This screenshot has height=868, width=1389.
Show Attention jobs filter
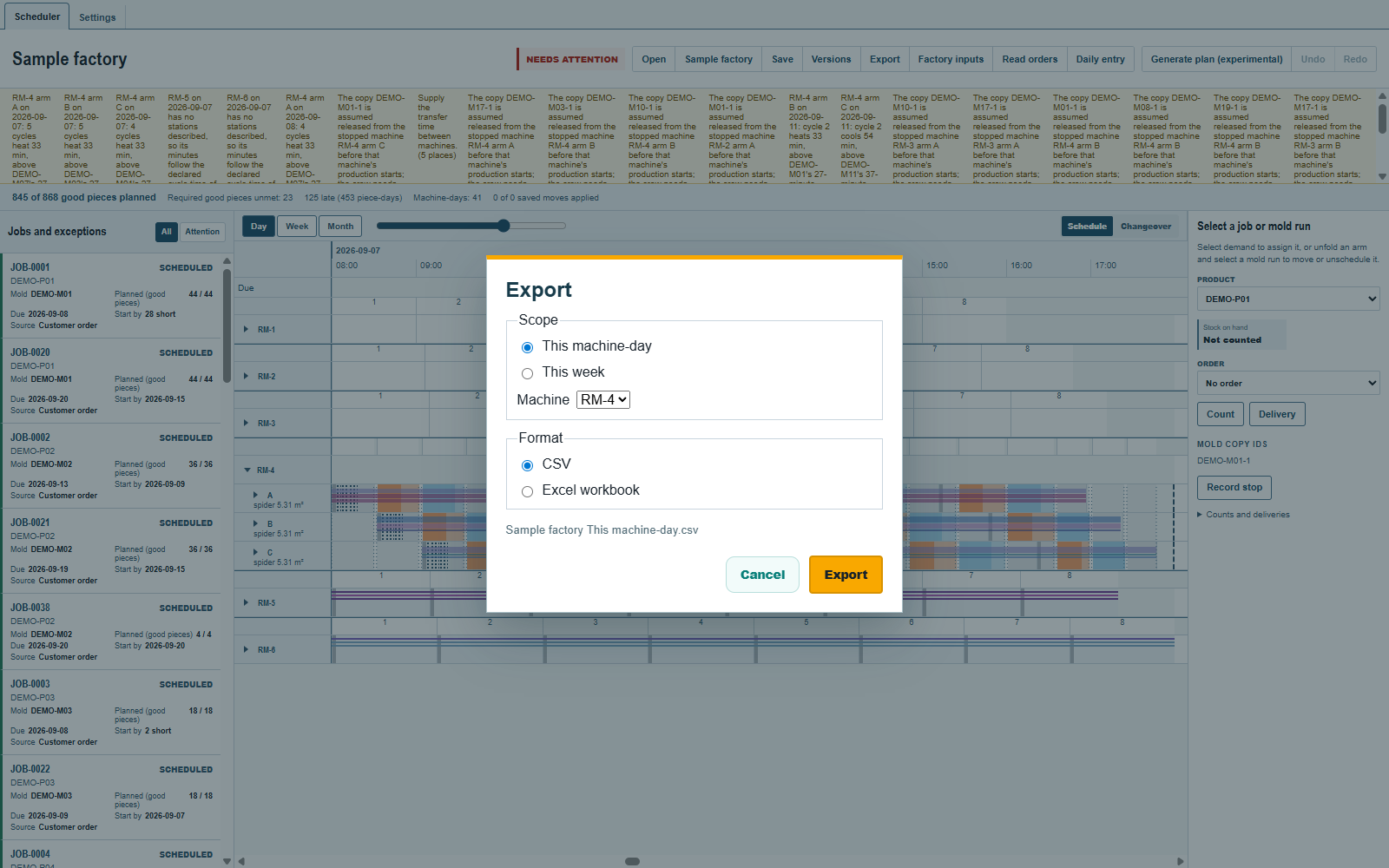[202, 232]
